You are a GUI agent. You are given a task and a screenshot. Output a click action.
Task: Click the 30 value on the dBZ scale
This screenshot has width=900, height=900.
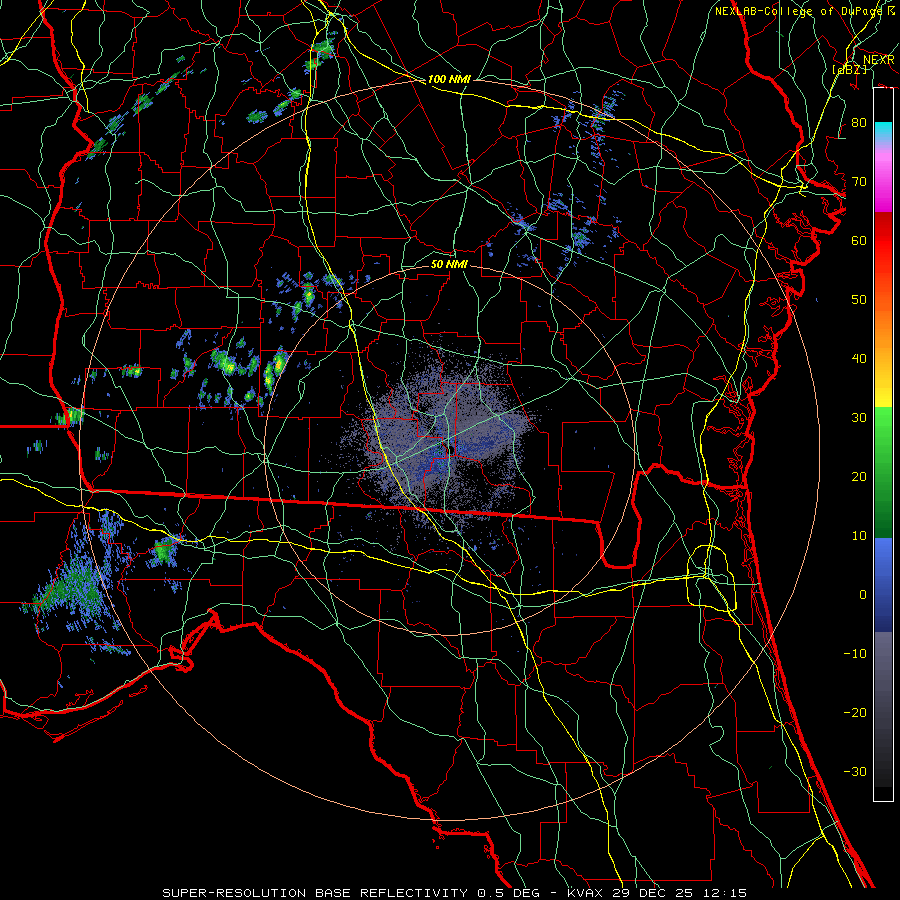(859, 417)
